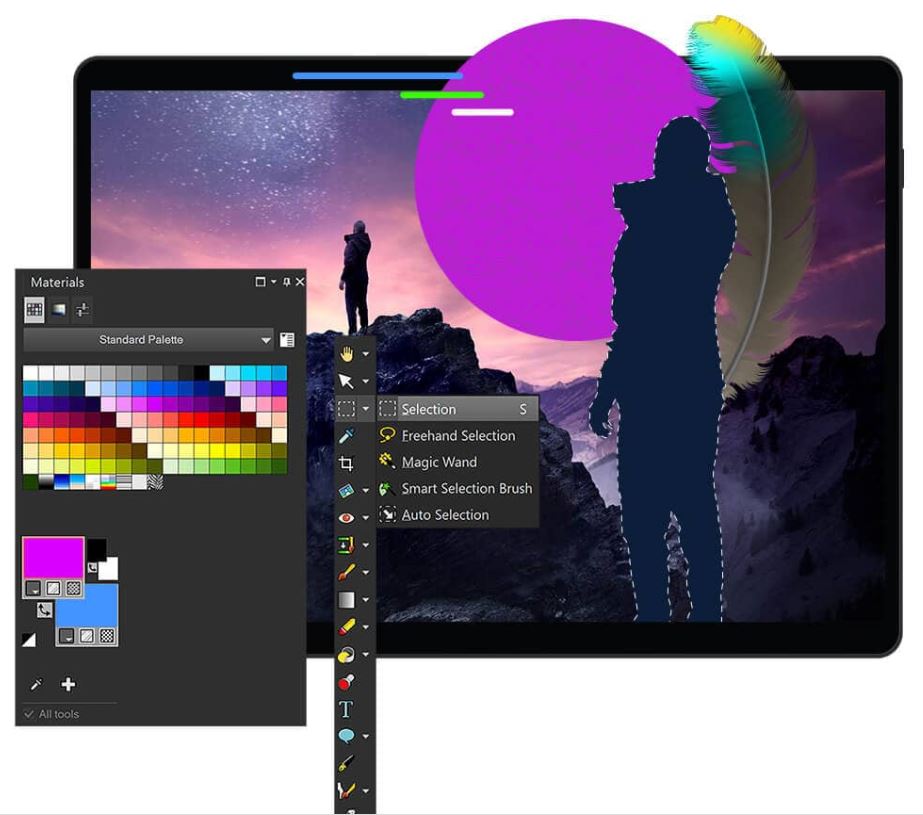
Task: Click the add swatch plus button
Action: pos(68,684)
